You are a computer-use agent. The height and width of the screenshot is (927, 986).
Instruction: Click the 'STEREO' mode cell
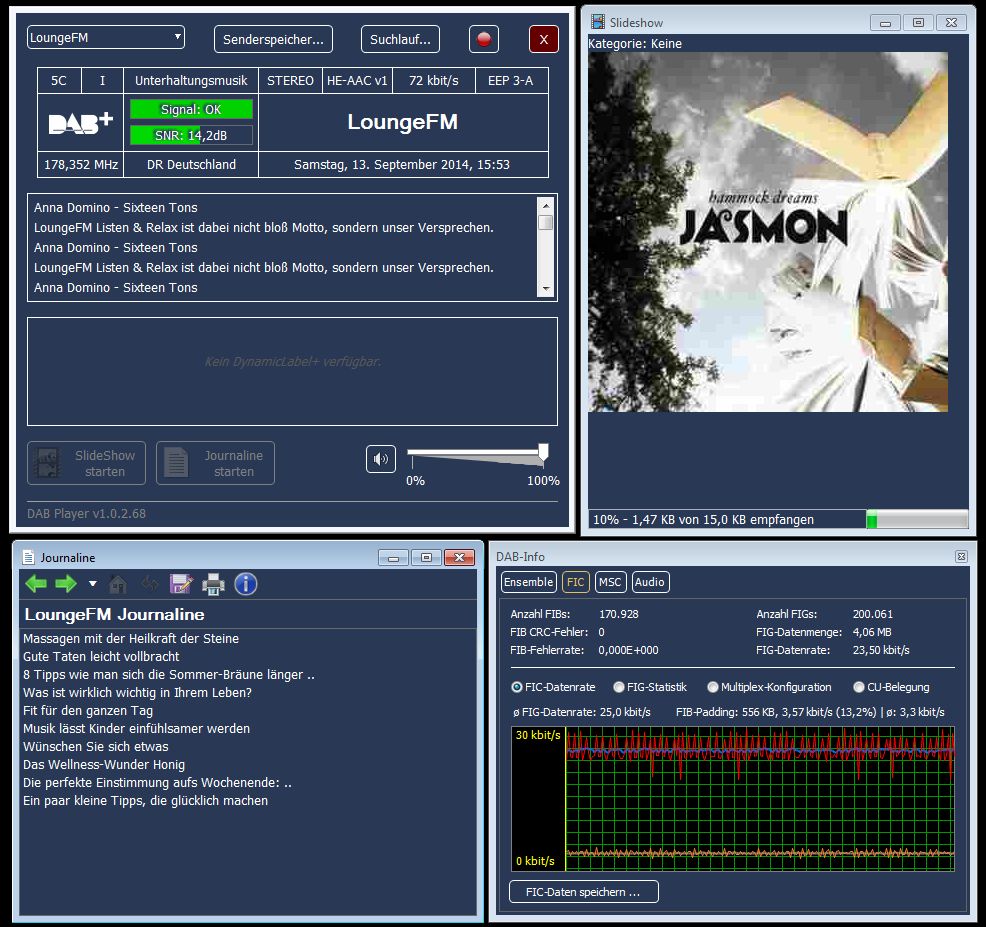coord(290,80)
